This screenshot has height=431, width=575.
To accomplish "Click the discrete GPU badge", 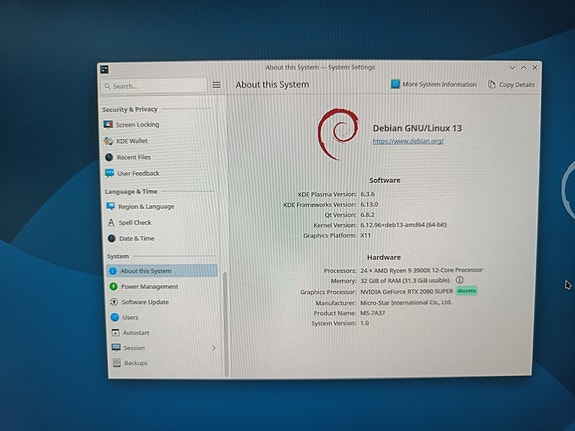I will (466, 291).
